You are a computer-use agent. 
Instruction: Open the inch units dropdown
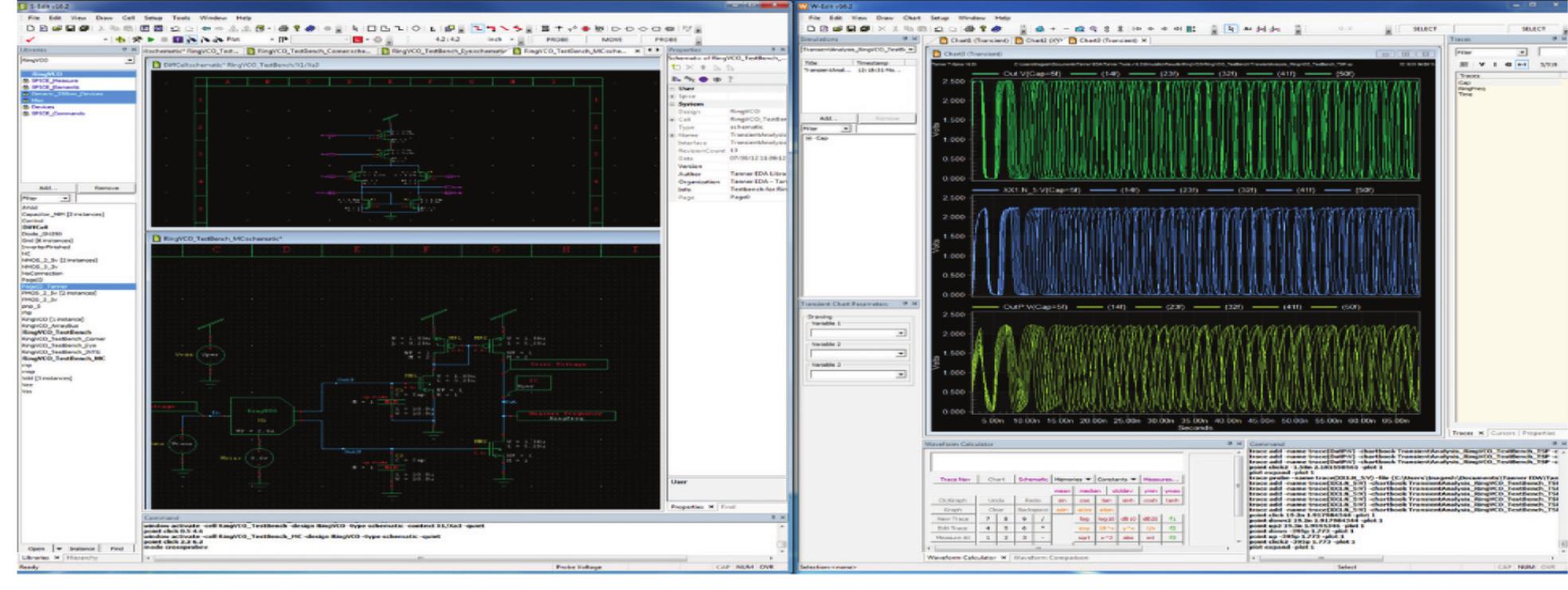tap(511, 39)
